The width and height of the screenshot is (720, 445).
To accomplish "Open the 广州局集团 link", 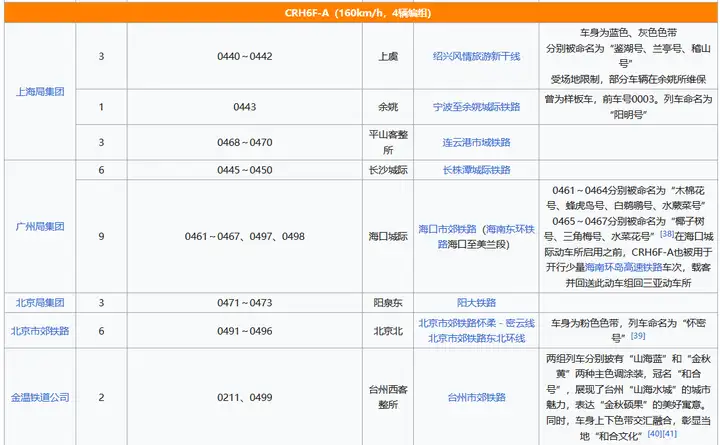I will point(40,226).
